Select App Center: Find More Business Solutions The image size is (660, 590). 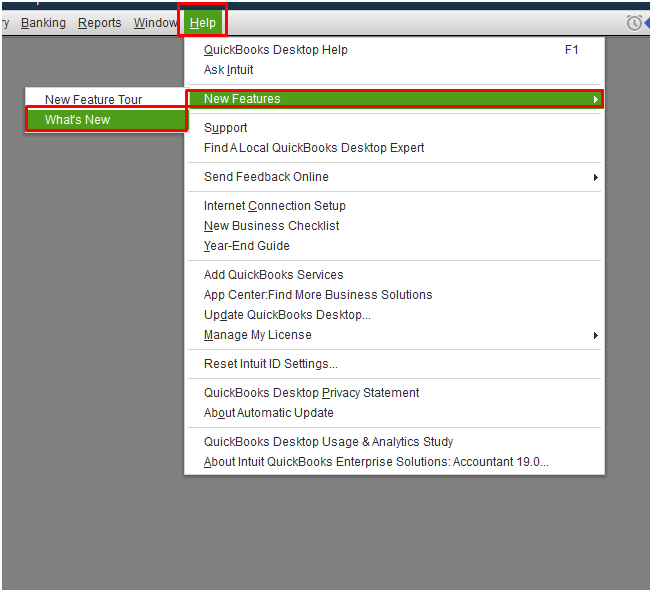pyautogui.click(x=395, y=295)
